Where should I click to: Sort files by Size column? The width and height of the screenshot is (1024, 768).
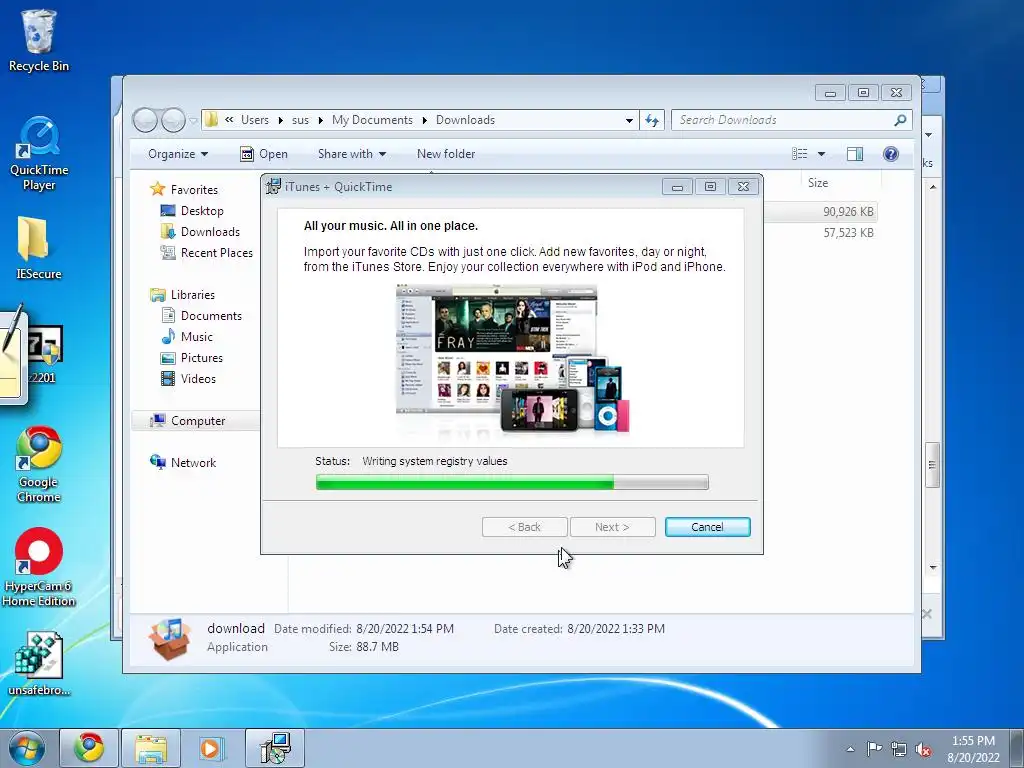pyautogui.click(x=818, y=183)
